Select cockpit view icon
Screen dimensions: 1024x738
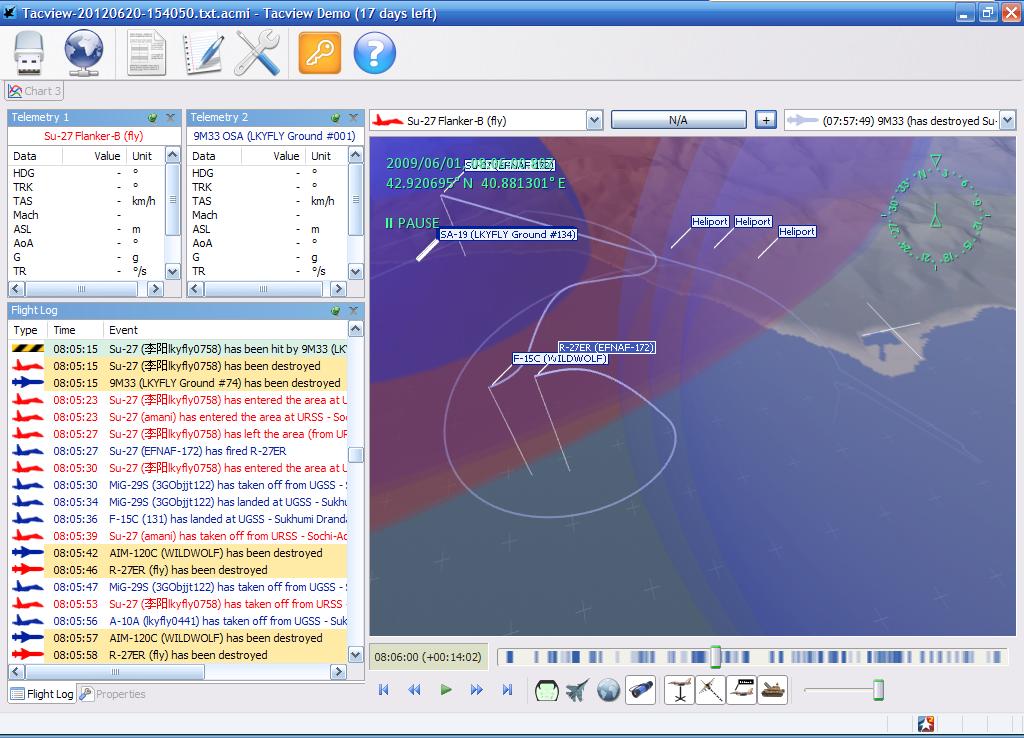[x=547, y=690]
